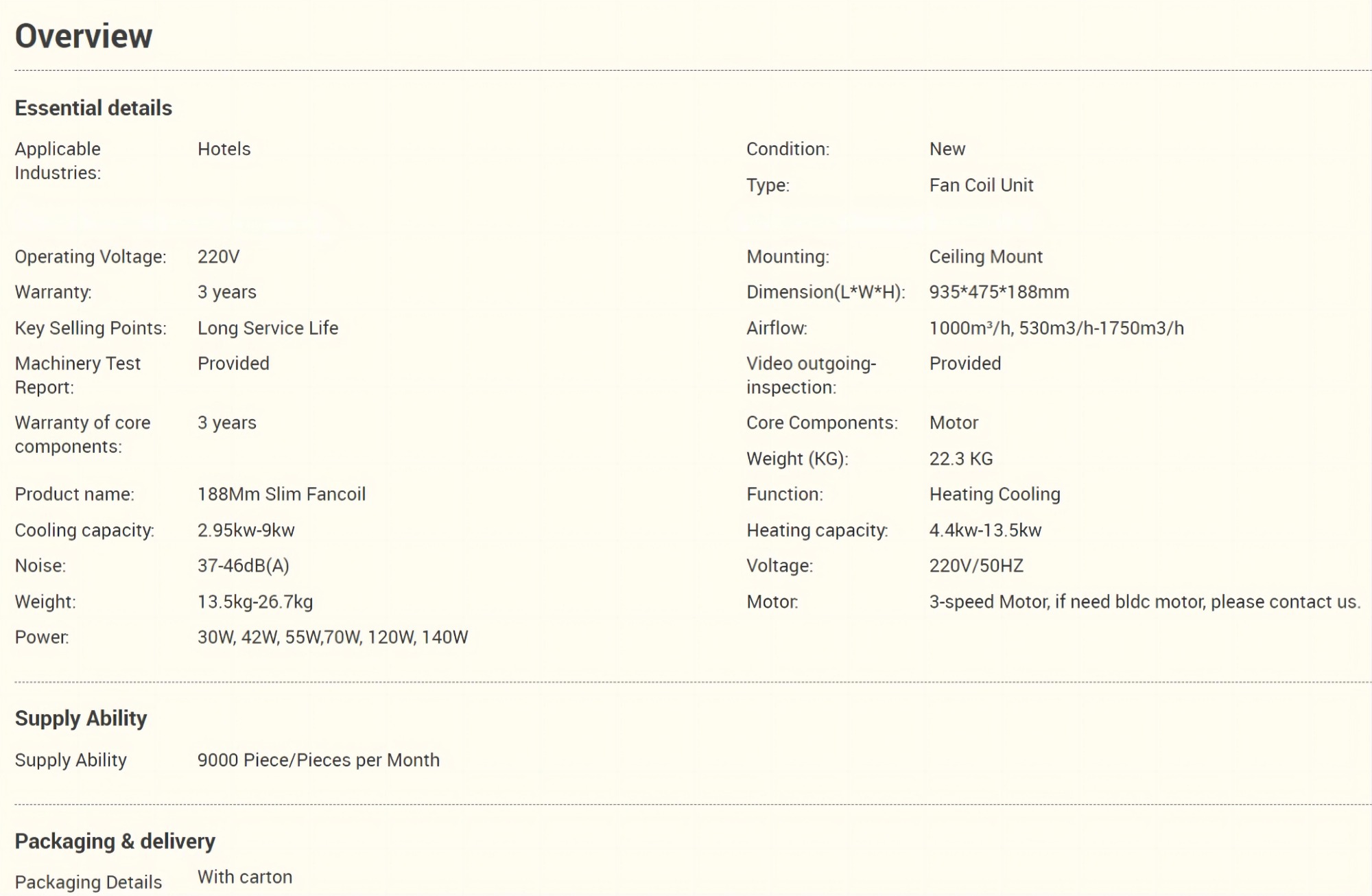Click the 2.95kw-9kw cooling capacity value
The width and height of the screenshot is (1372, 896).
(x=246, y=530)
